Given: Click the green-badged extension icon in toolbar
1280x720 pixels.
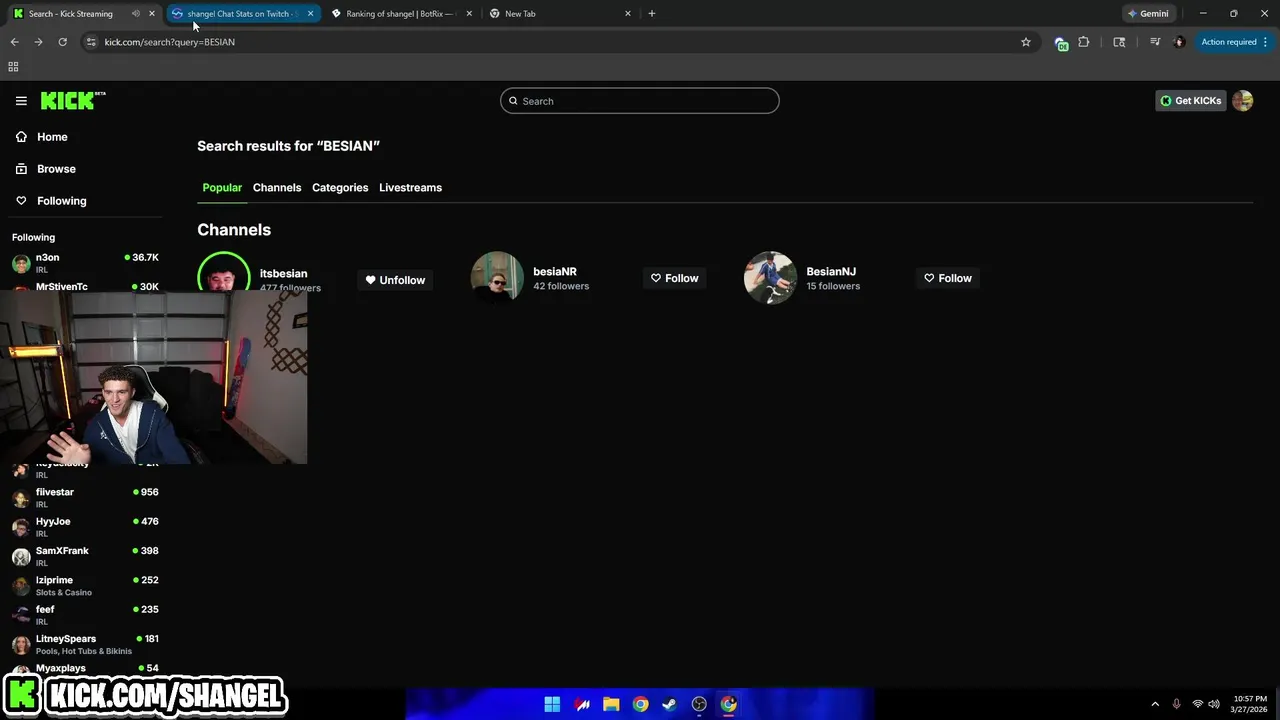Looking at the screenshot, I should click(1061, 43).
